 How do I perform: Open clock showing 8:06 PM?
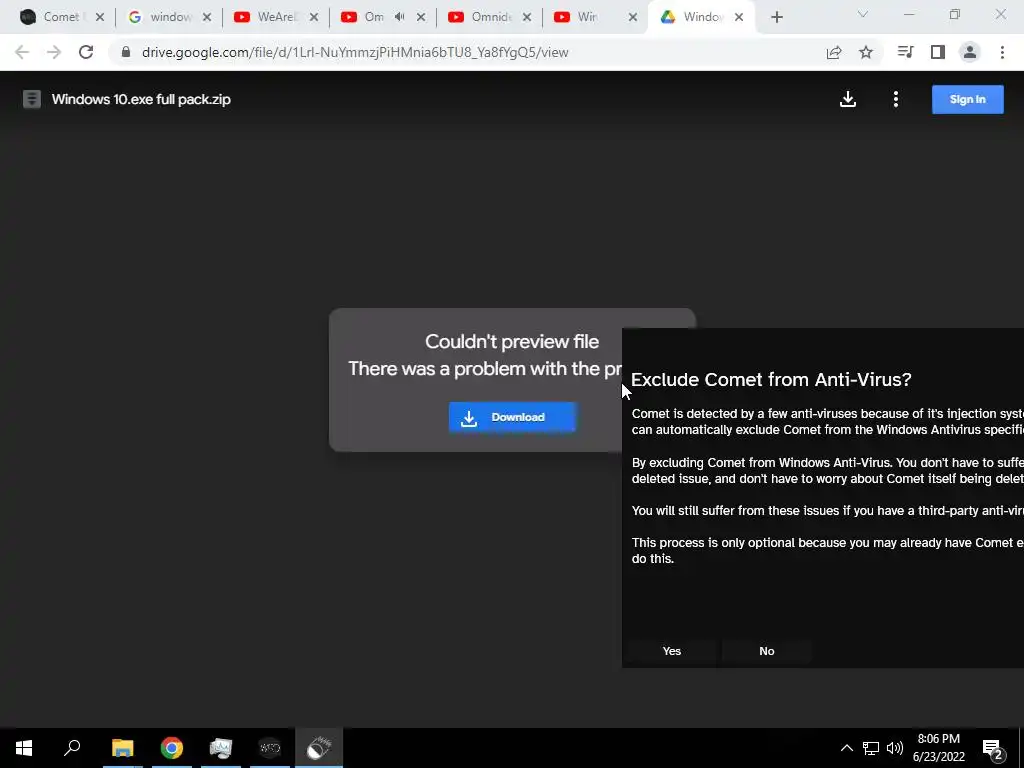pos(938,748)
